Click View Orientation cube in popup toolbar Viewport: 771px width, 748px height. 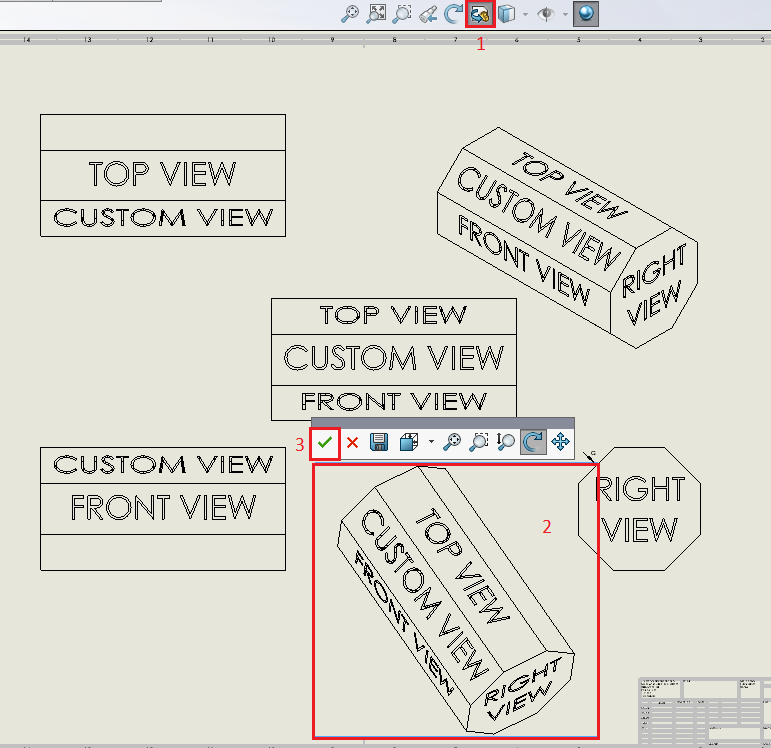[x=409, y=442]
